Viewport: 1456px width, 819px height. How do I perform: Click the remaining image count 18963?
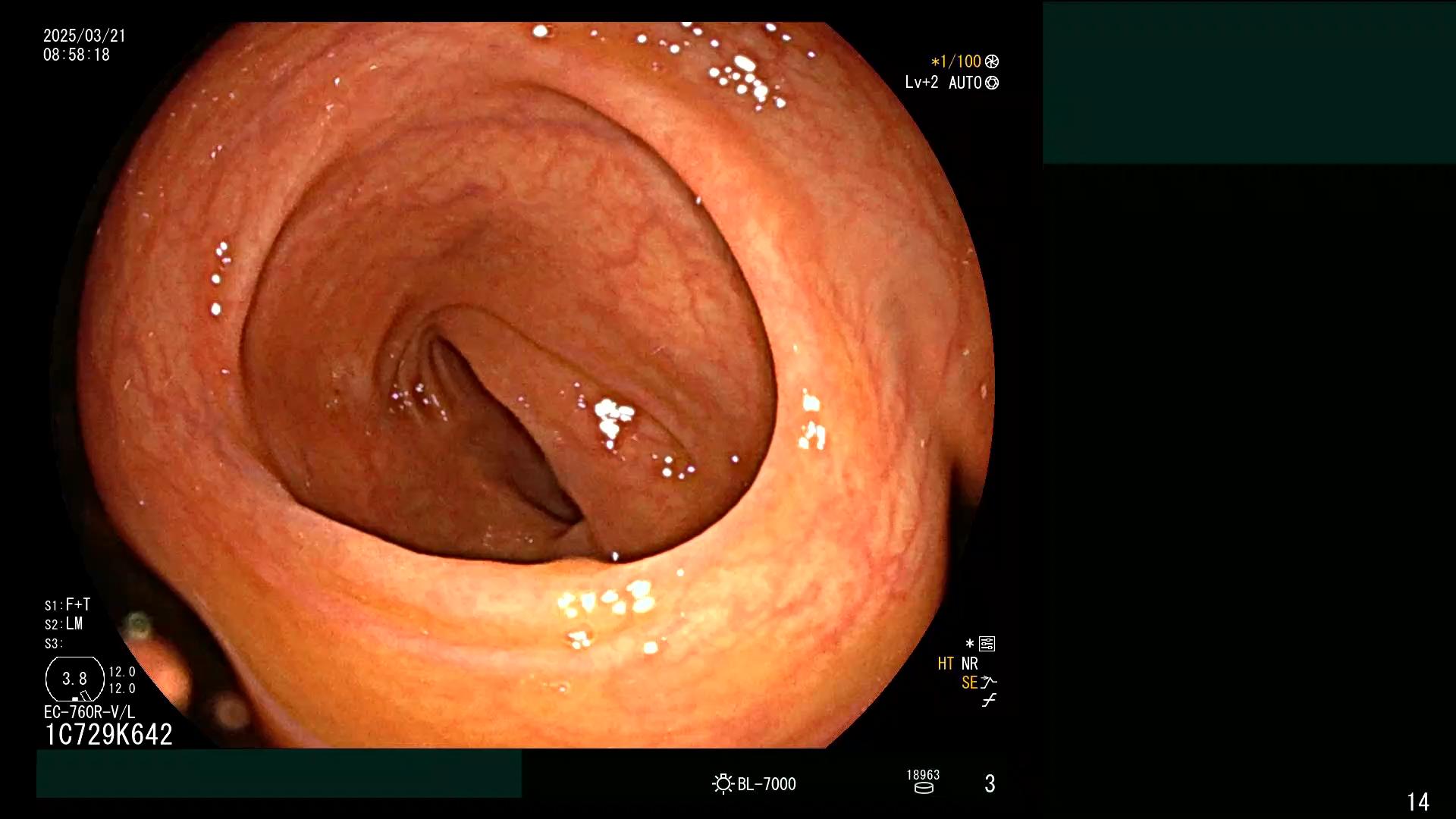click(x=923, y=775)
